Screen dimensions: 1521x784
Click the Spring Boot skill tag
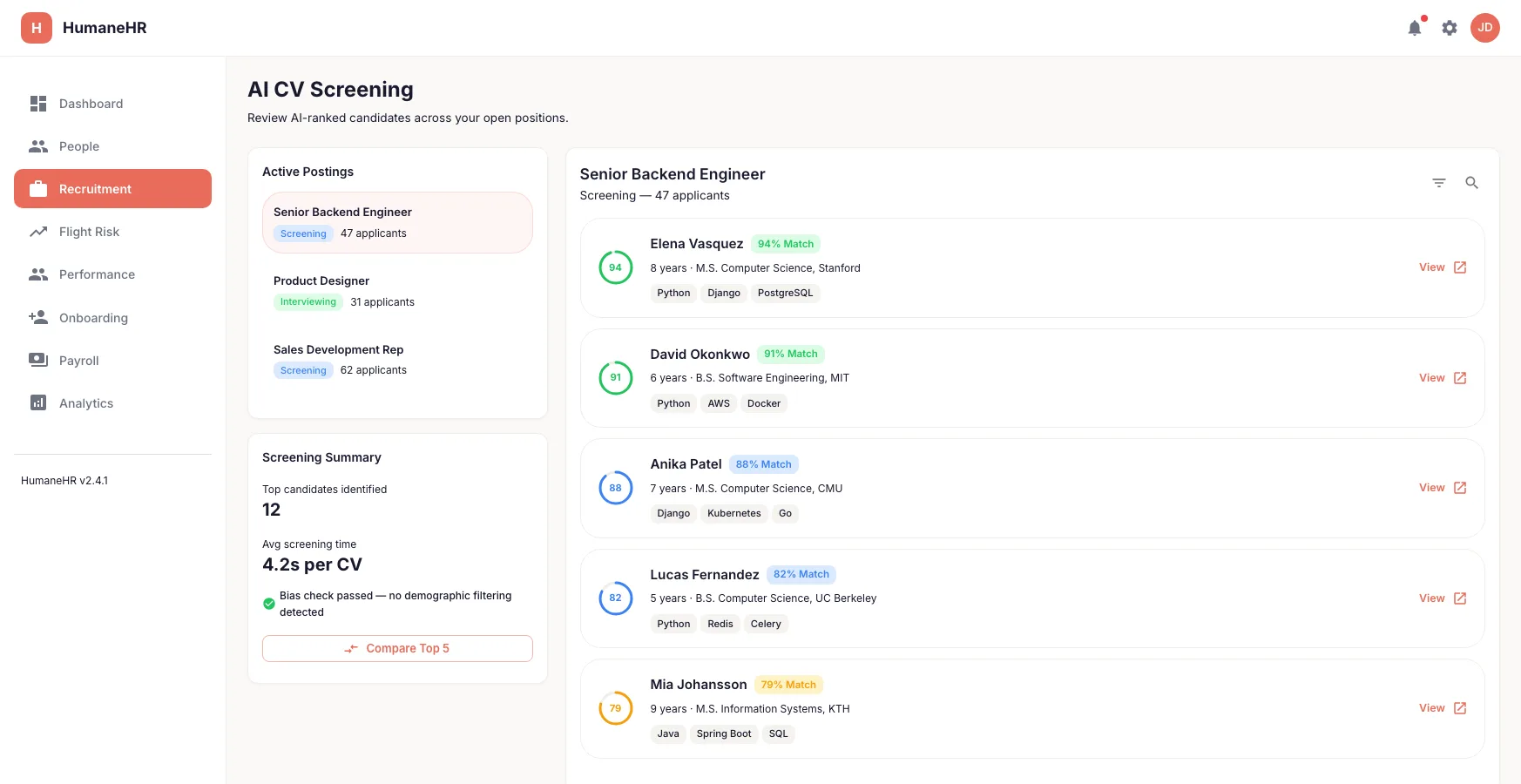pos(724,734)
